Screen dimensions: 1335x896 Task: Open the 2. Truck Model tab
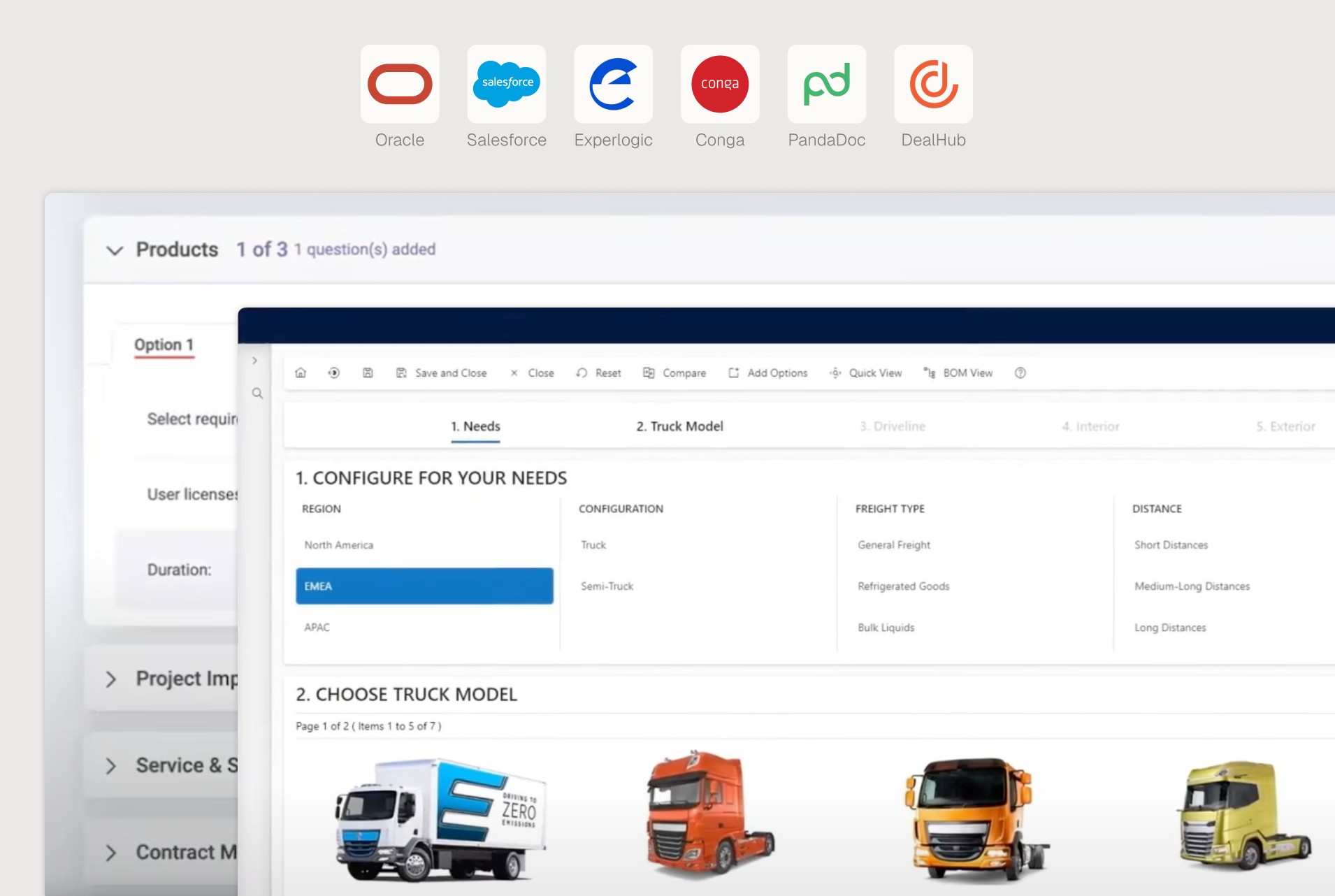click(x=679, y=426)
